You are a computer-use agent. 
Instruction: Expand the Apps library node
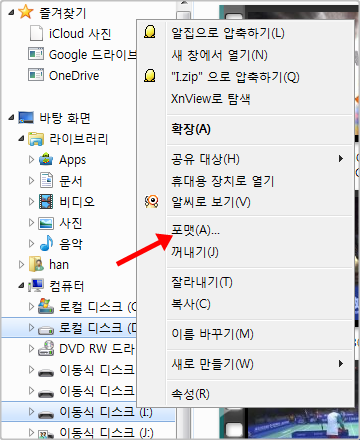coord(31,160)
